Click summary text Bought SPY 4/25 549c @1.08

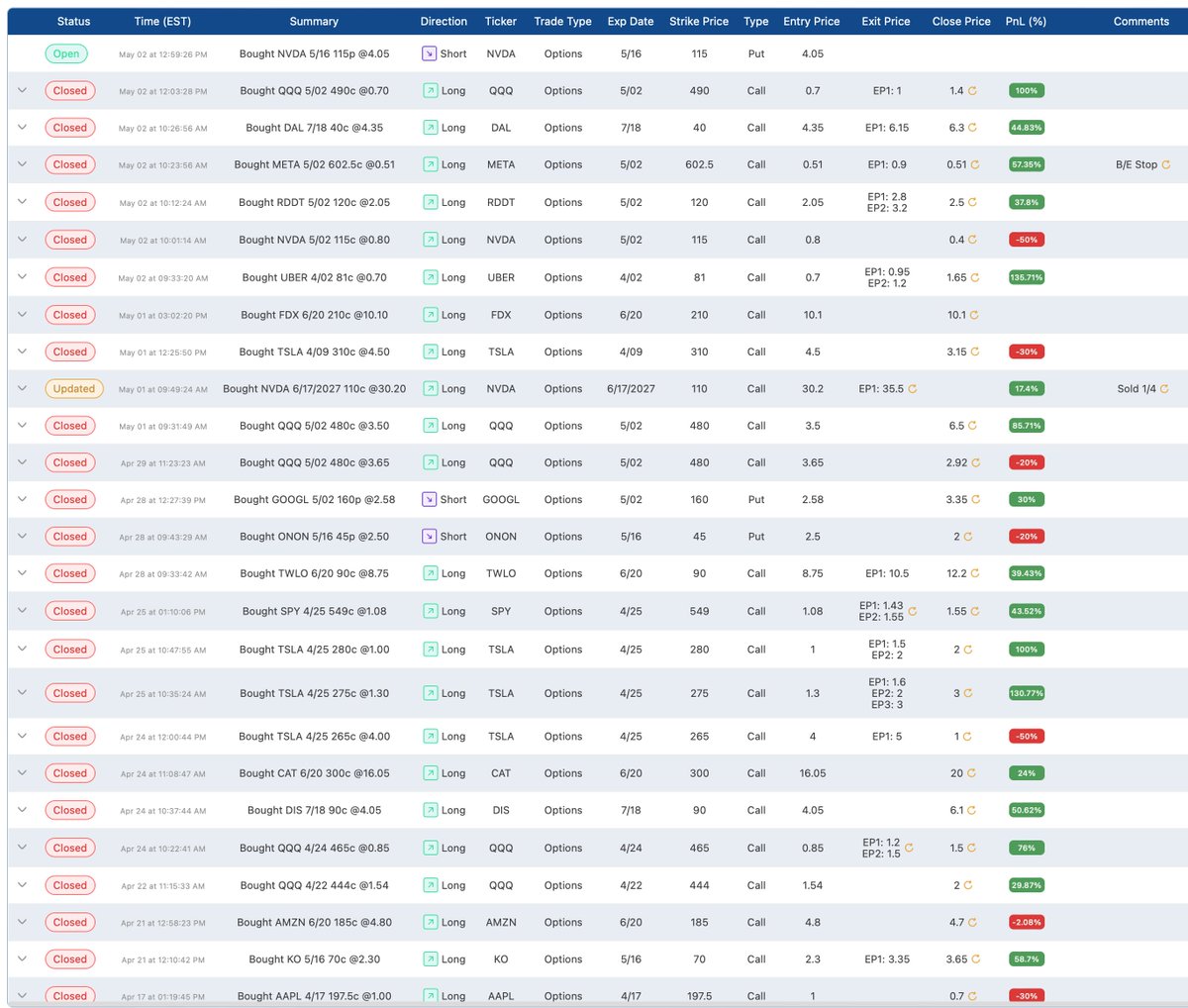tap(314, 611)
